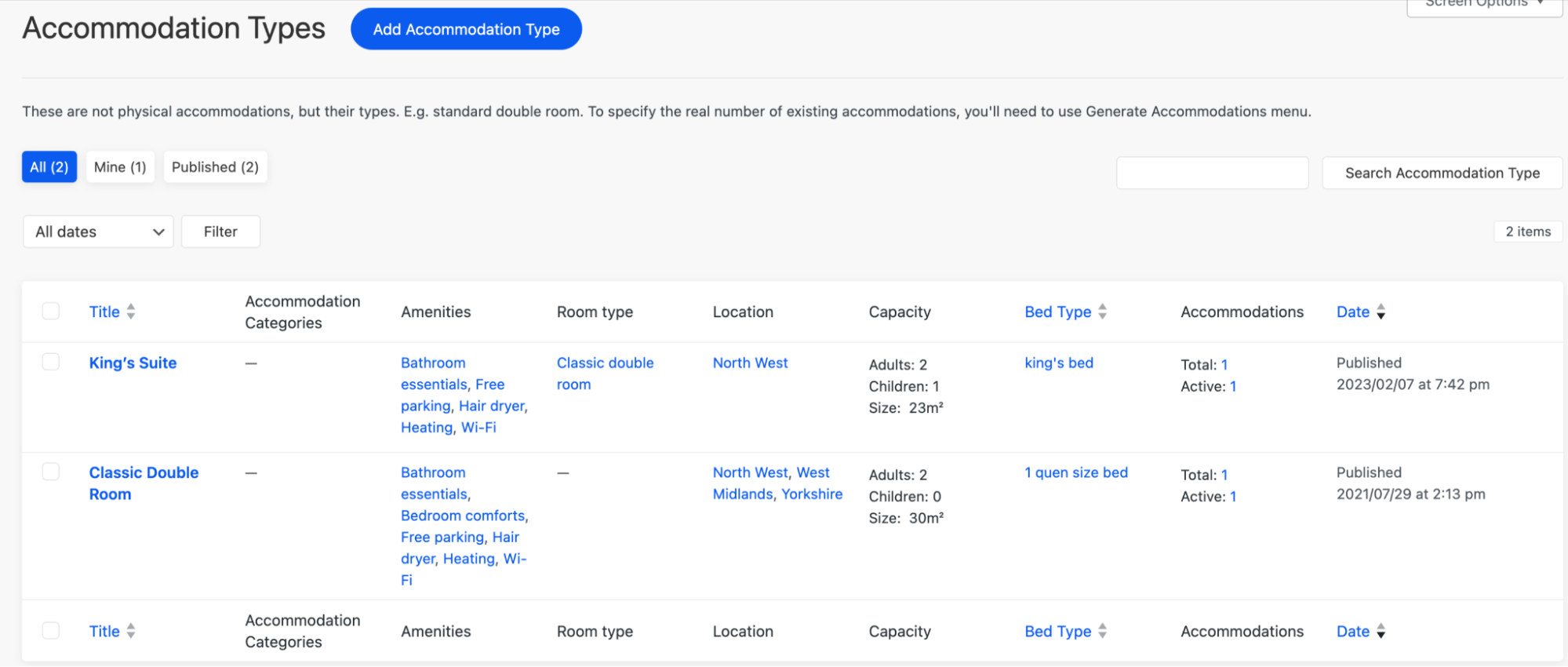Image resolution: width=1568 pixels, height=667 pixels.
Task: Click the West Midlands location link
Action: (x=771, y=483)
